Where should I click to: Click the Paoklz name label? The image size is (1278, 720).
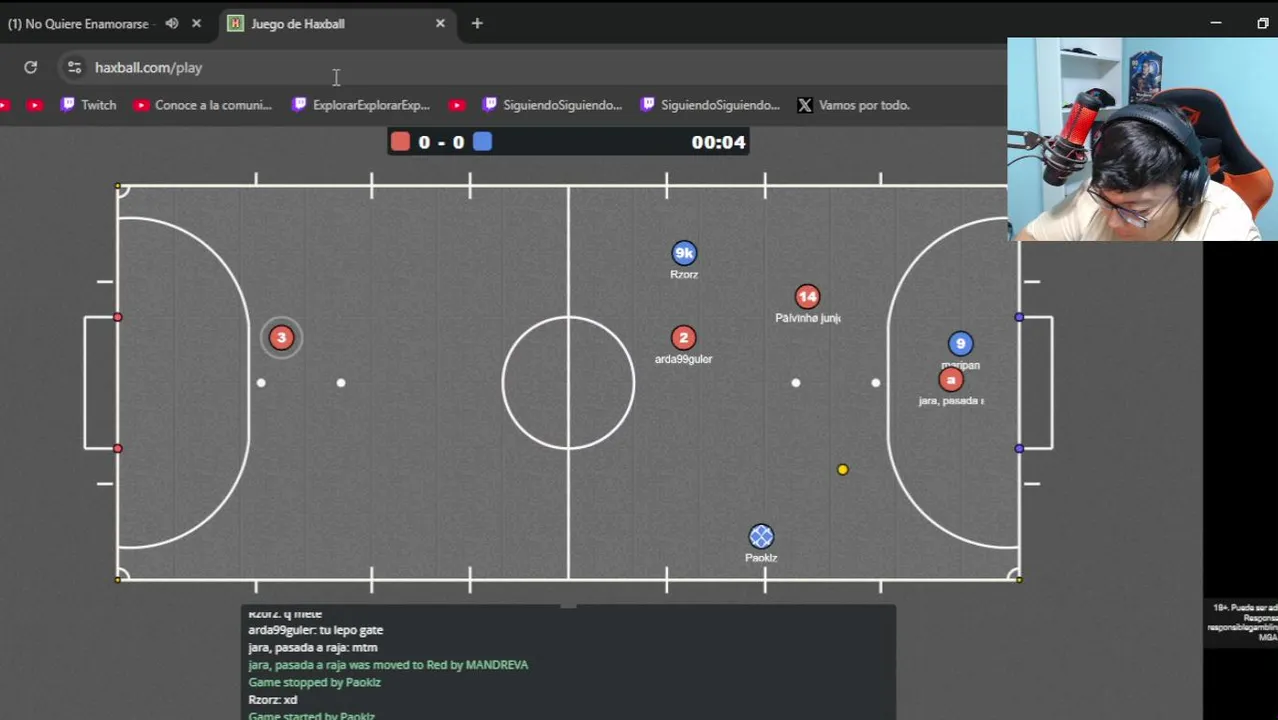(761, 558)
